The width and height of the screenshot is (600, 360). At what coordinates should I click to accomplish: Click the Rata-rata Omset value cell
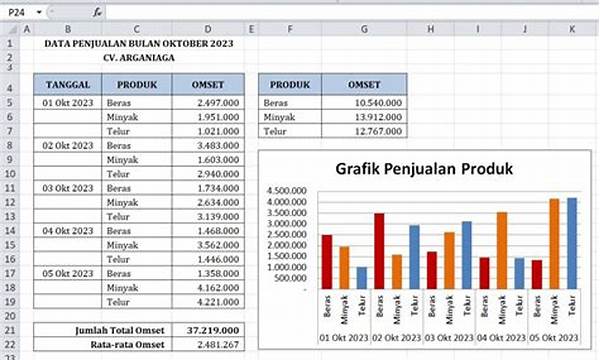pyautogui.click(x=208, y=344)
